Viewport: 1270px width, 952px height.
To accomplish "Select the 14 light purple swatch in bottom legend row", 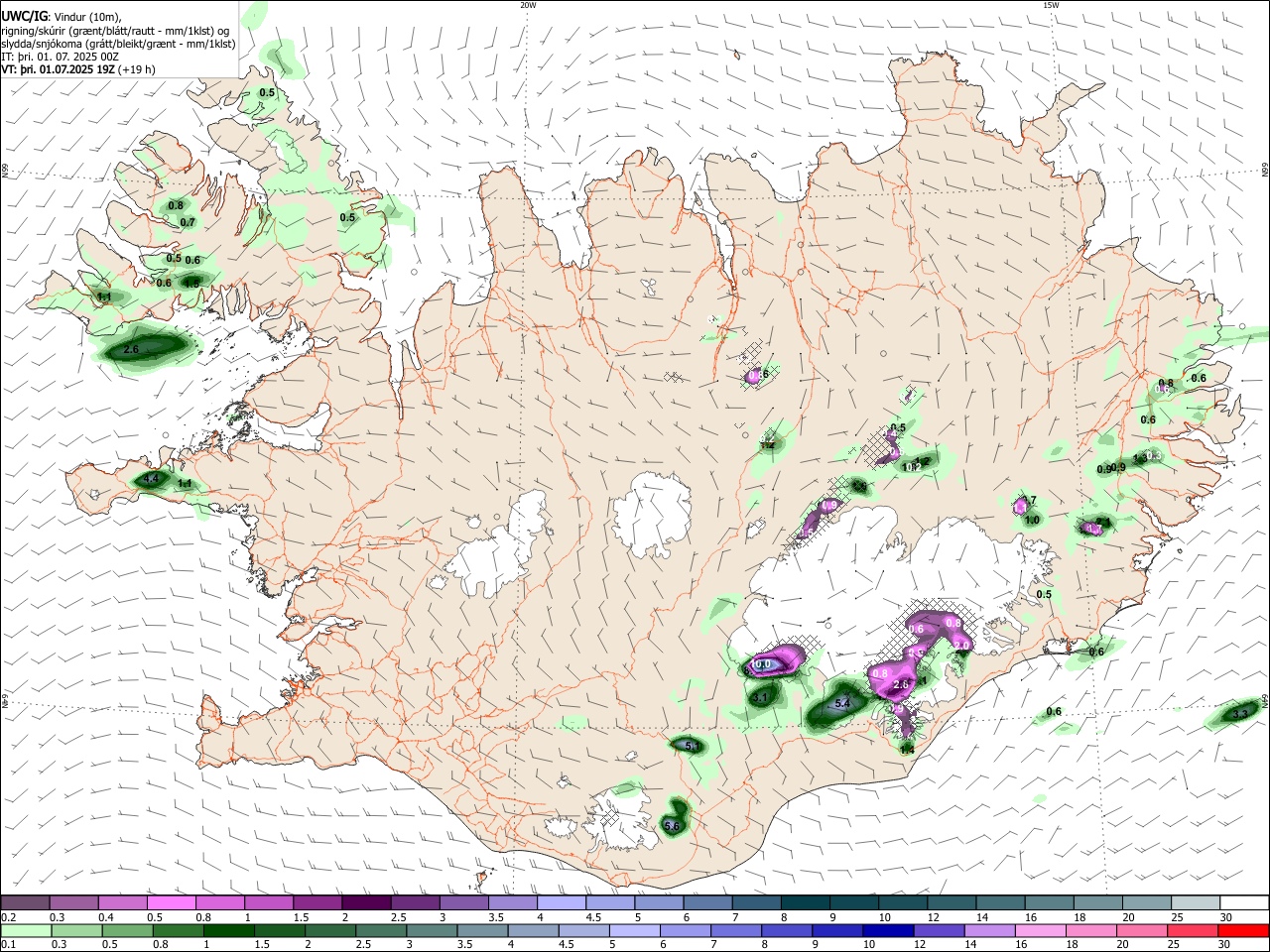I will point(989,930).
